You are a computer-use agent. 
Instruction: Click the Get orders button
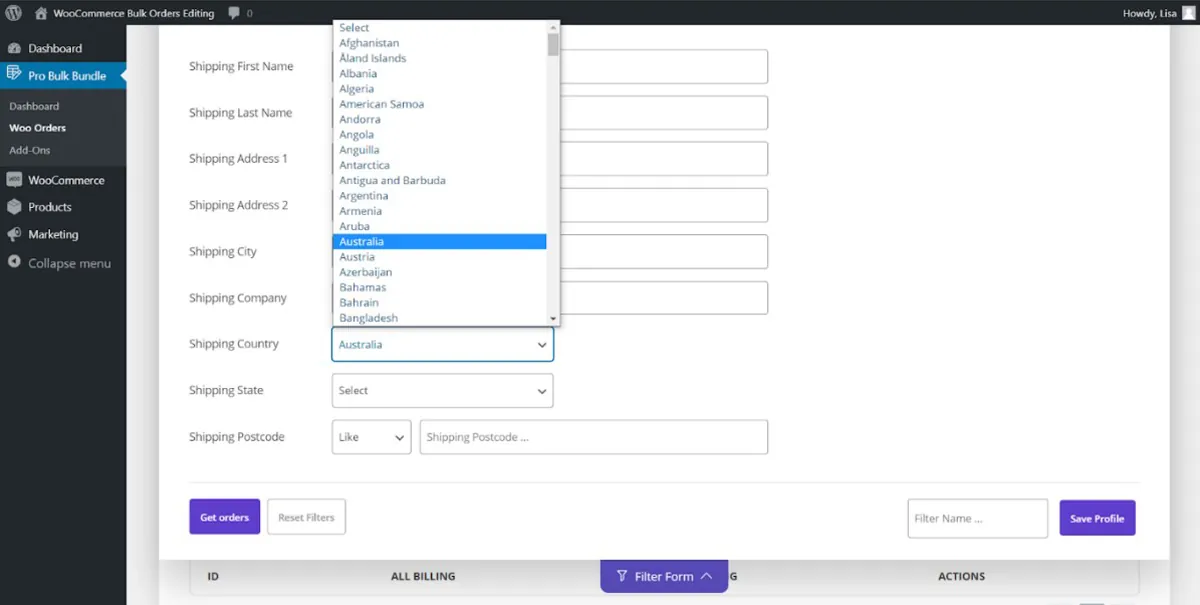[x=224, y=516]
